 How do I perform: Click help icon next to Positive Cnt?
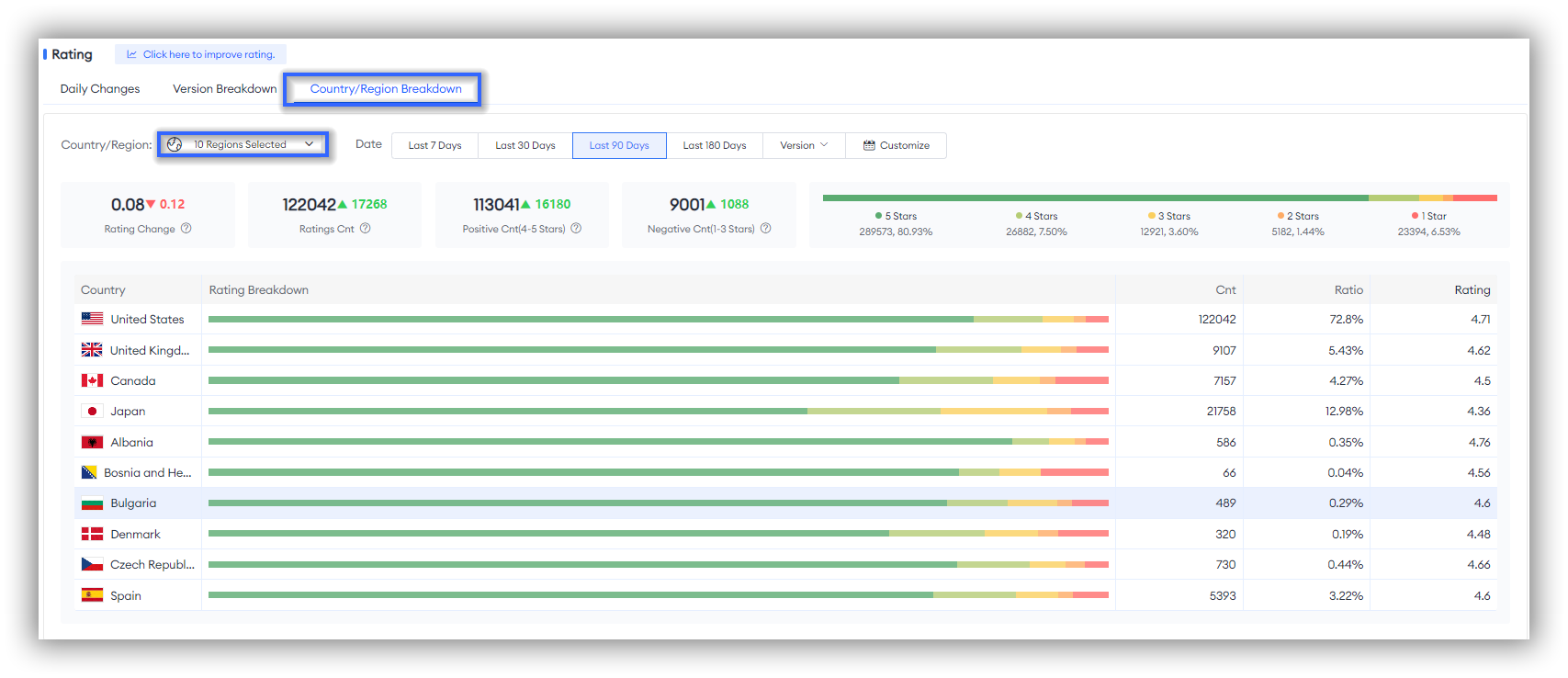(576, 229)
